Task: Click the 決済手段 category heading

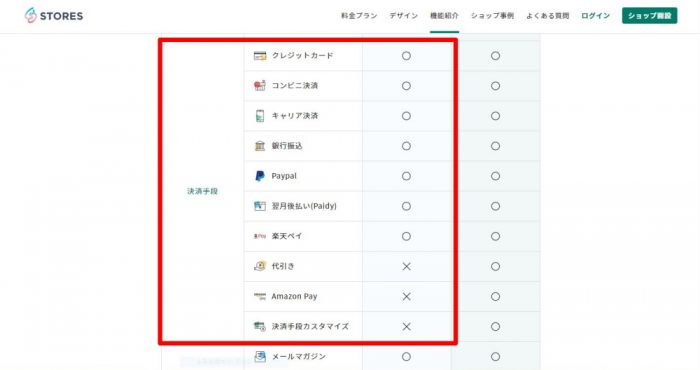Action: (x=202, y=191)
